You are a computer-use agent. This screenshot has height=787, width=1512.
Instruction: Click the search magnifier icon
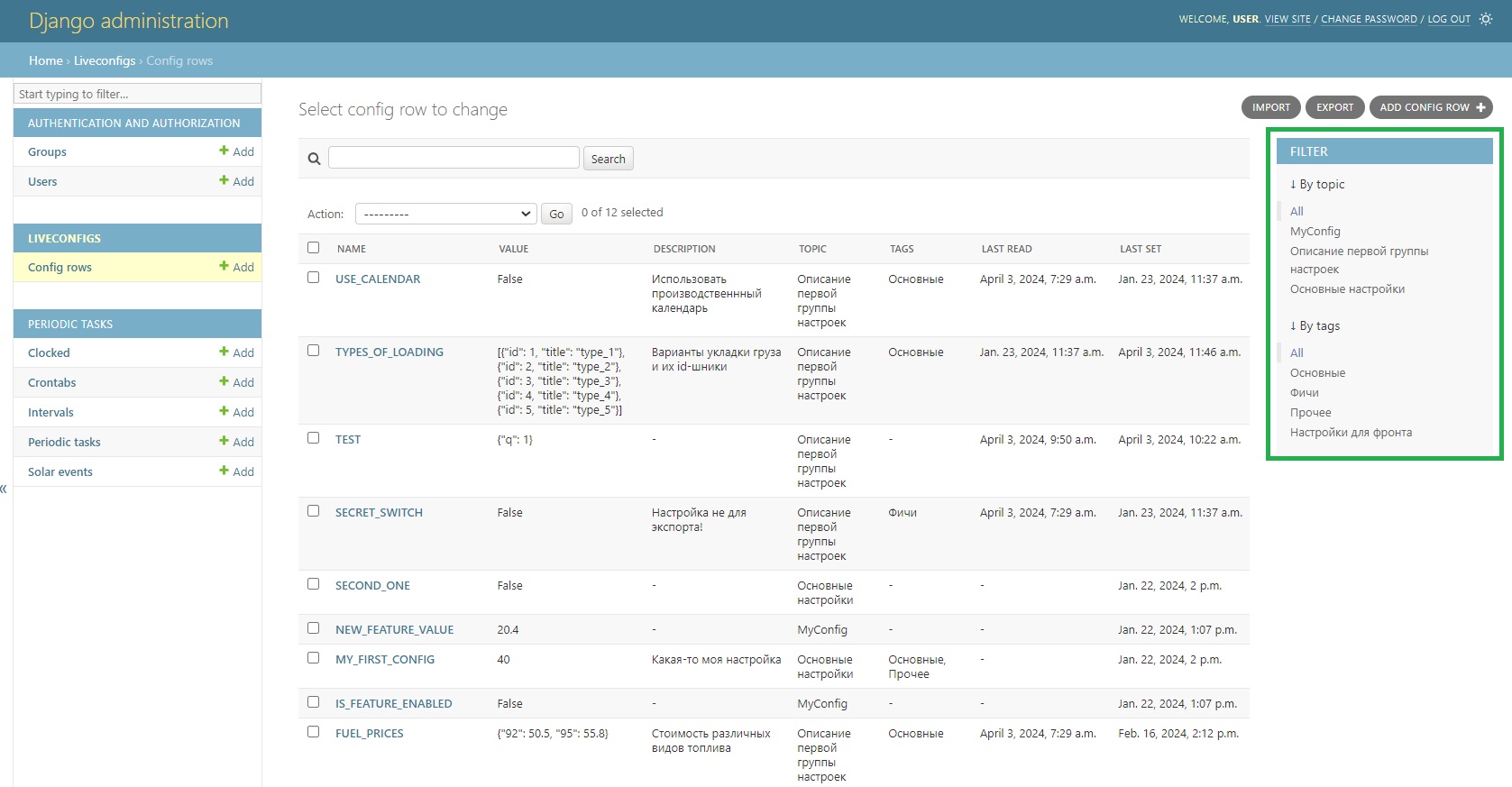tap(314, 159)
